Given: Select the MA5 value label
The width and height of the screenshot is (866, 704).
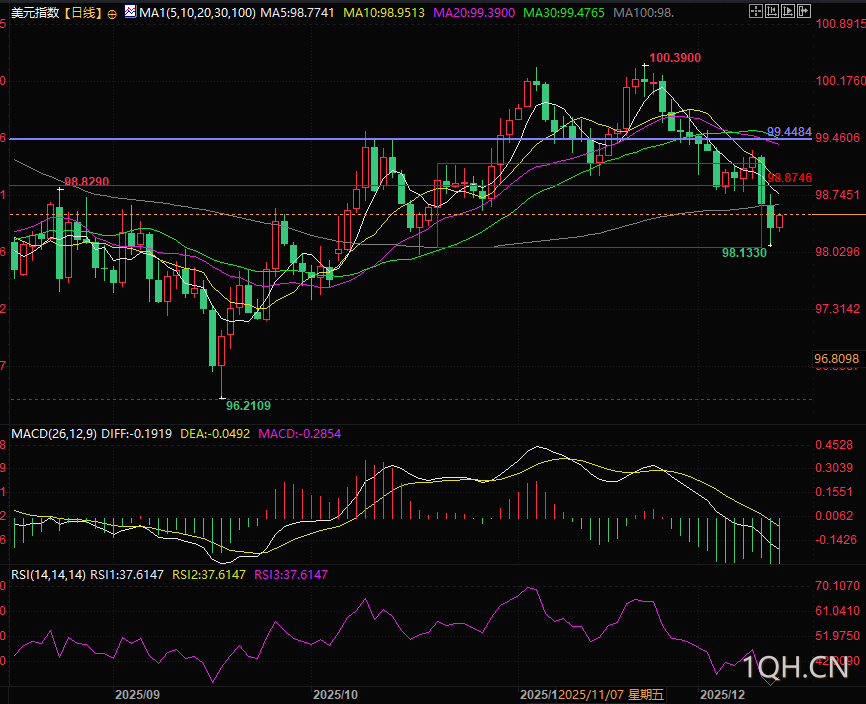Looking at the screenshot, I should point(297,13).
